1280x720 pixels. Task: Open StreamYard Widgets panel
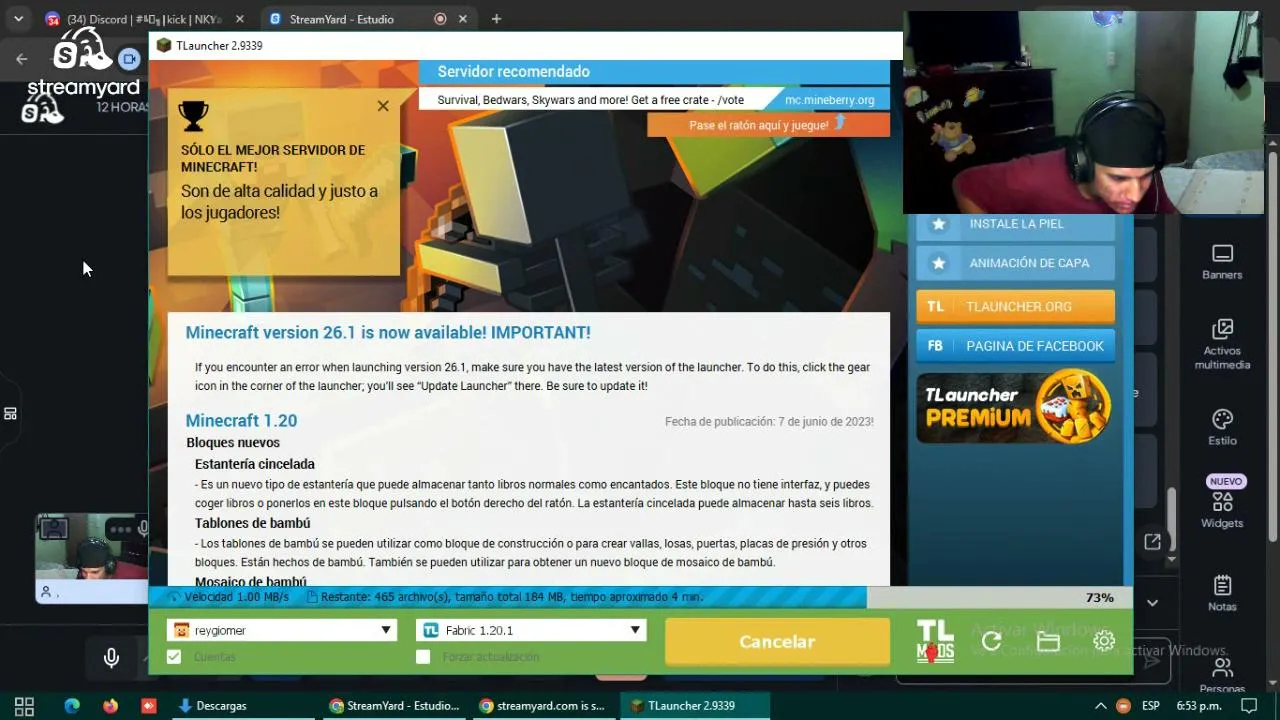(x=1222, y=509)
